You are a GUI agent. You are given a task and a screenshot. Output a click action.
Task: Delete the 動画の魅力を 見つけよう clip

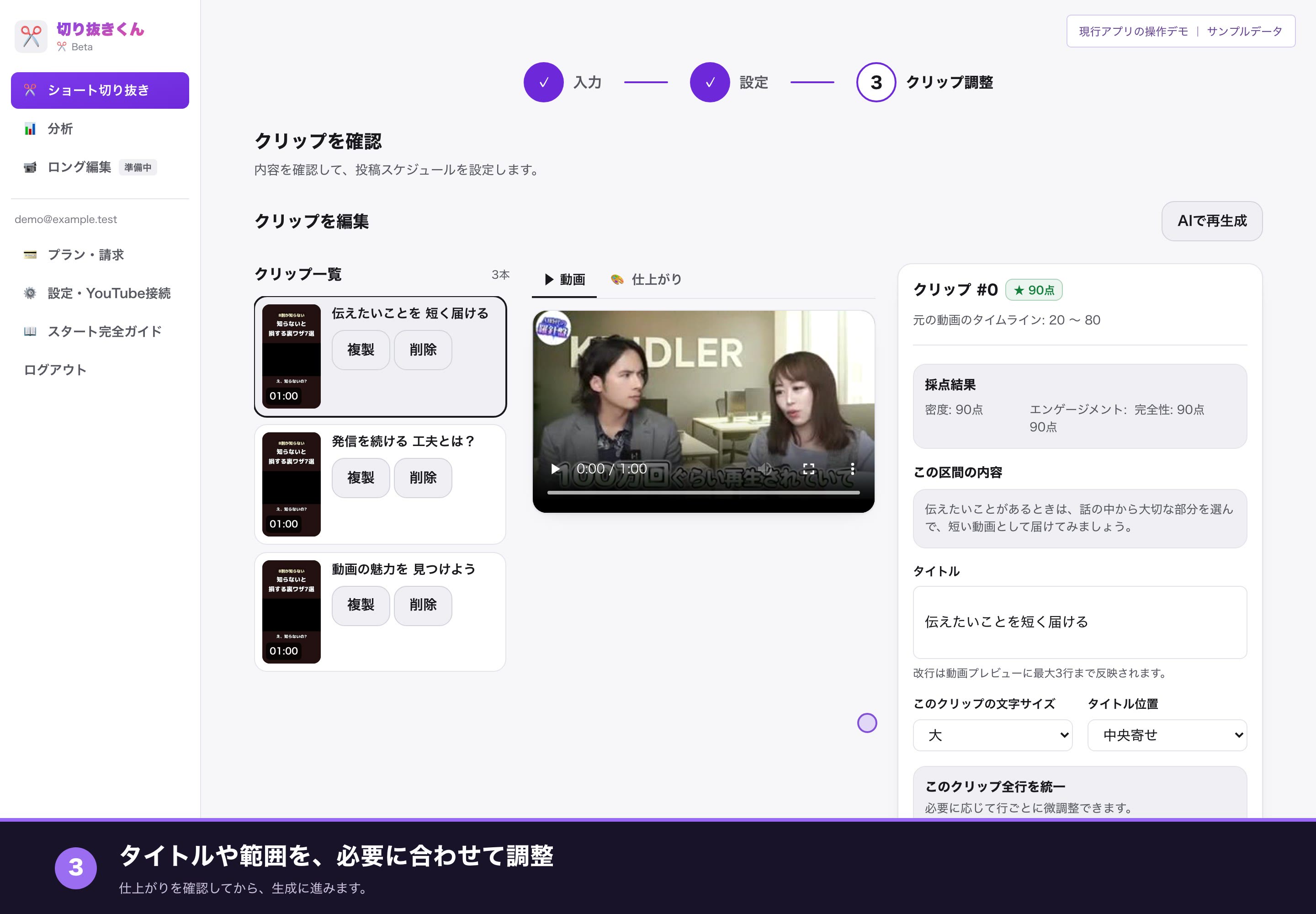(423, 606)
